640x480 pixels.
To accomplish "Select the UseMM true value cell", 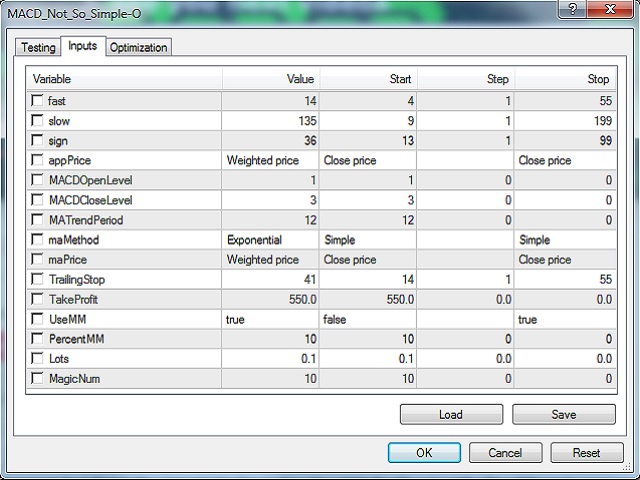I will pos(269,320).
